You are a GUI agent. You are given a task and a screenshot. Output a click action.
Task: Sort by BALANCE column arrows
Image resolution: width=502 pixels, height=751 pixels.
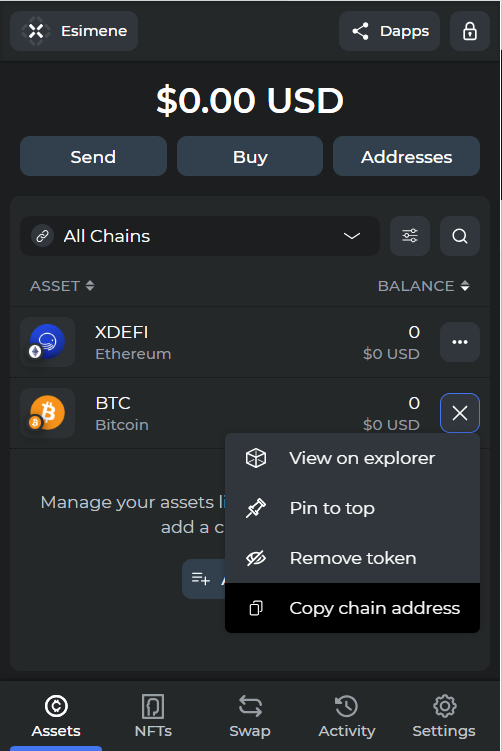click(465, 286)
